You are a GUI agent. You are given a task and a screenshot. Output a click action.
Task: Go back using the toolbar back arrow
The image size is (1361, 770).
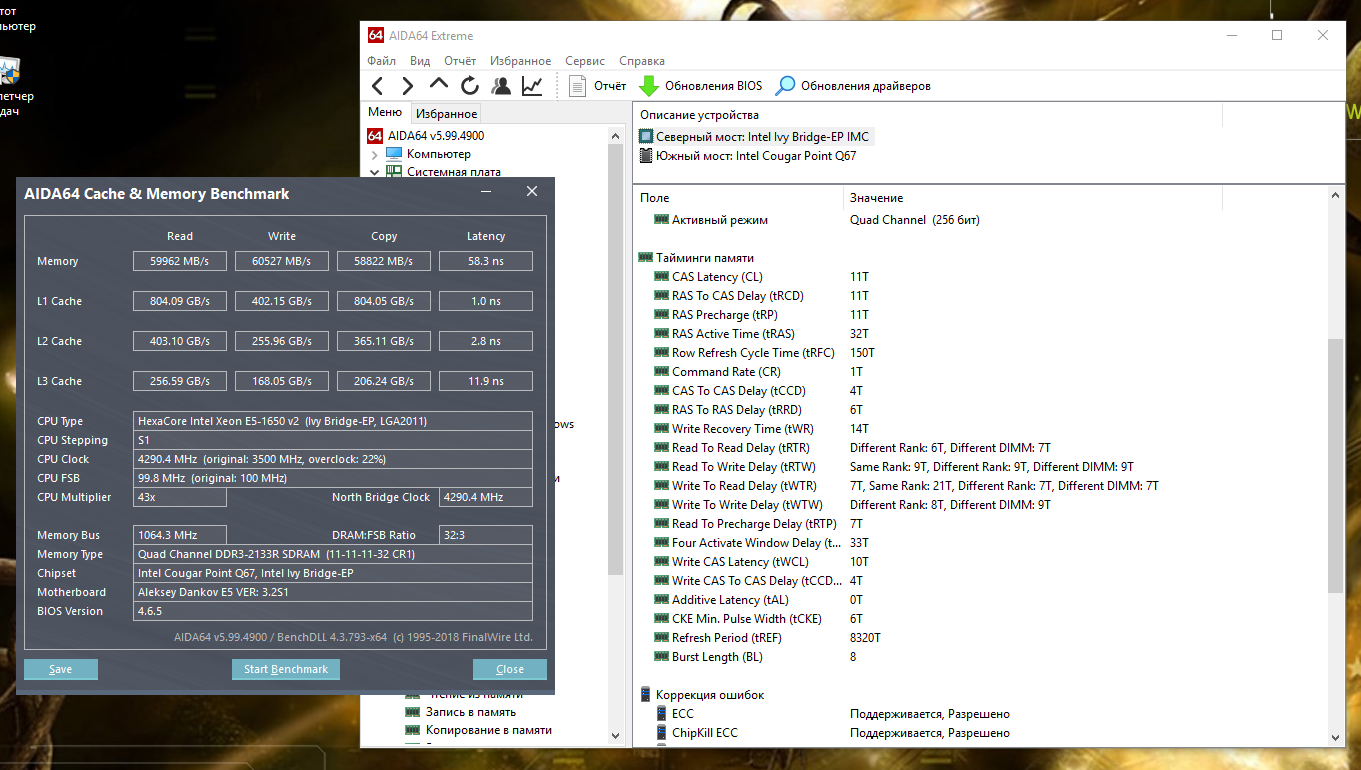377,86
